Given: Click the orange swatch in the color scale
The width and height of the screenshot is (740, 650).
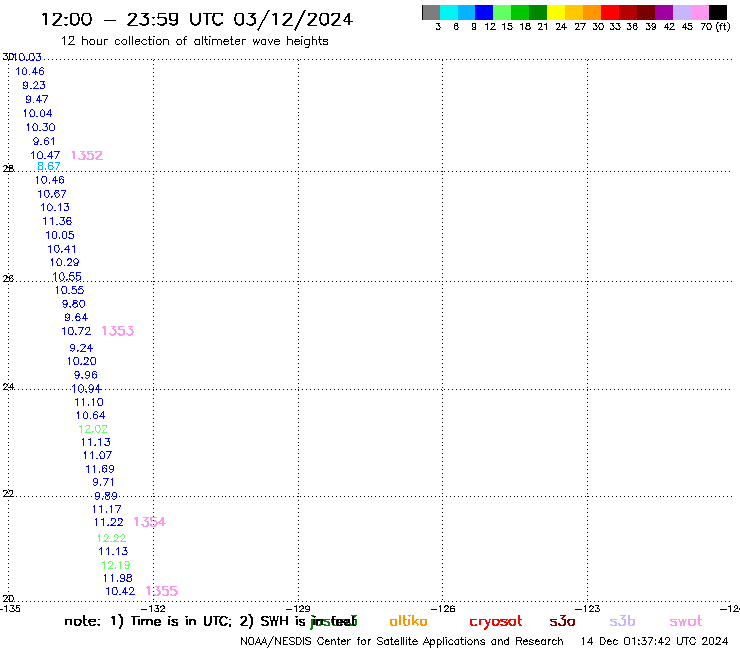Looking at the screenshot, I should tap(592, 12).
